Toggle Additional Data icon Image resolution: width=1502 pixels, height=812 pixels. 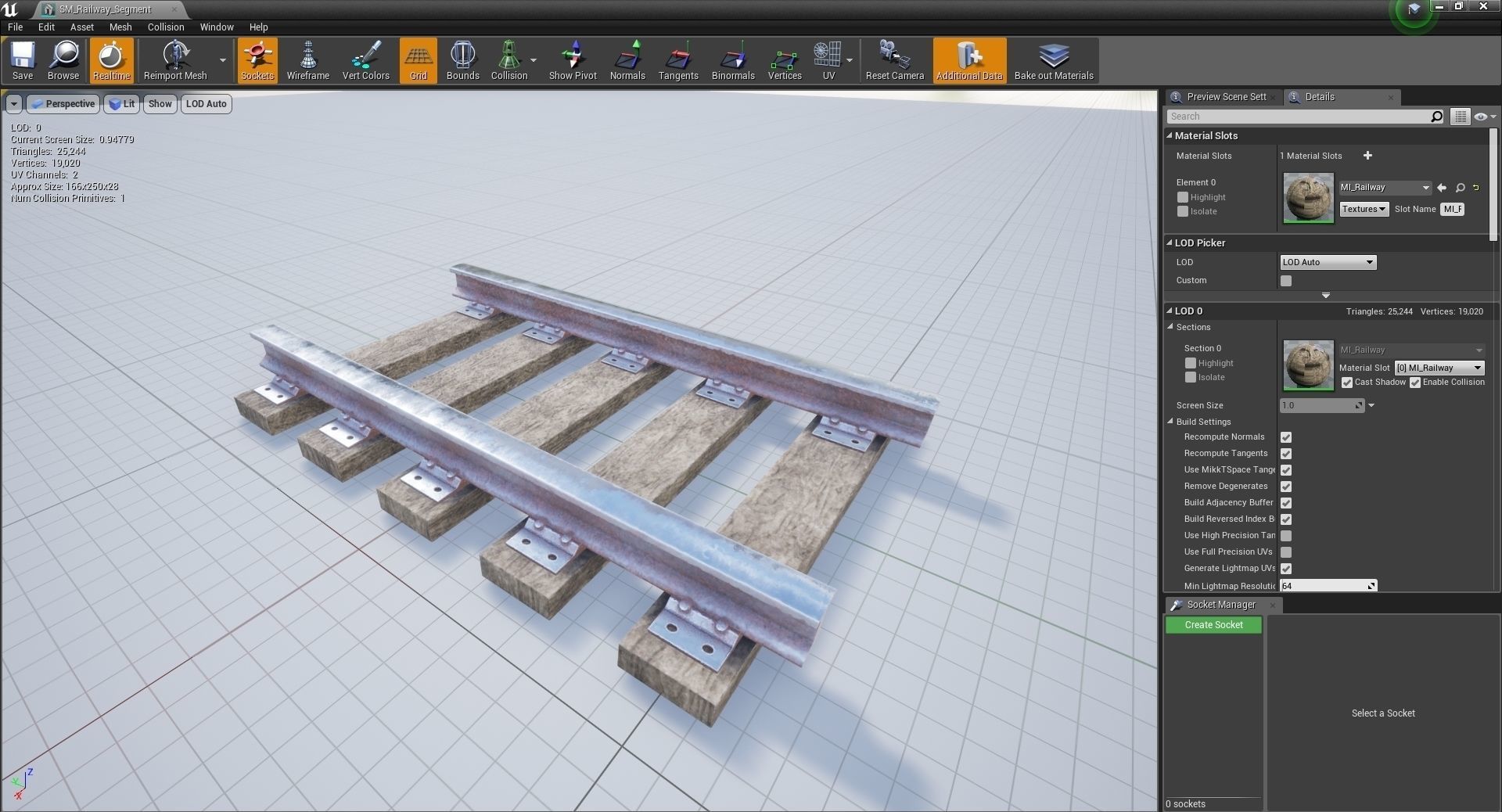coord(969,60)
